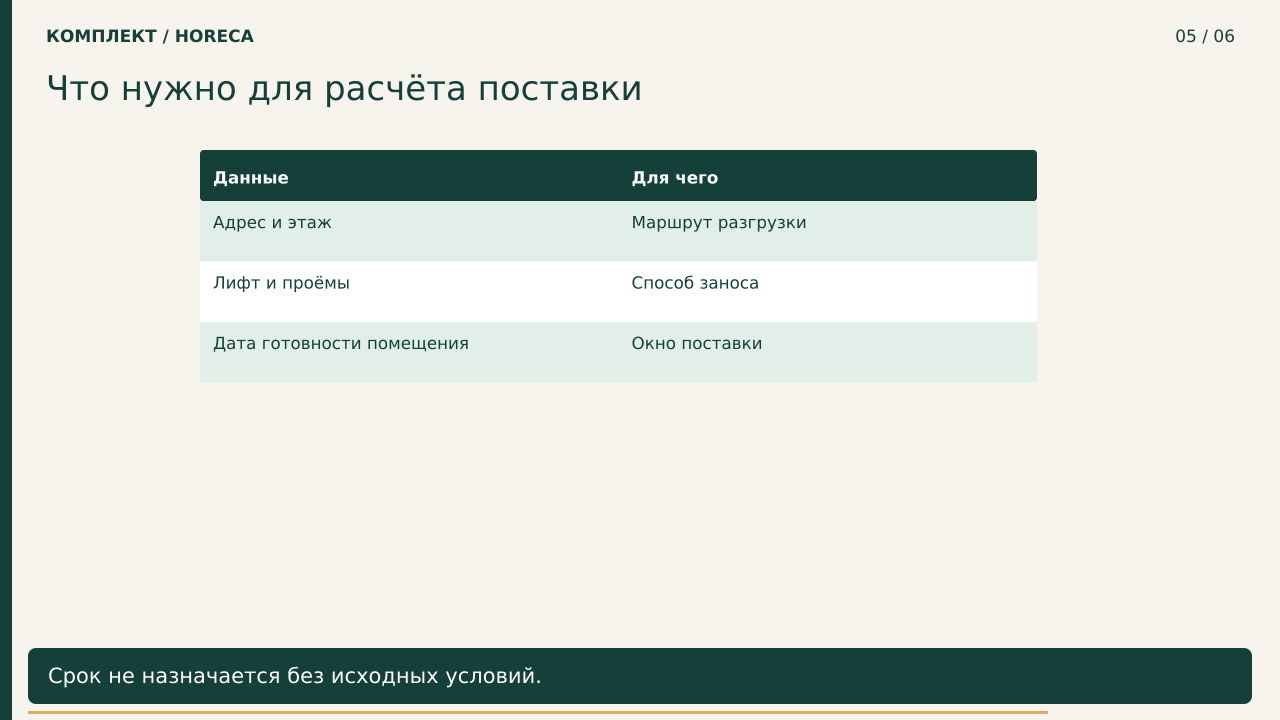
Task: Select the "Для чего" column header
Action: coord(828,176)
